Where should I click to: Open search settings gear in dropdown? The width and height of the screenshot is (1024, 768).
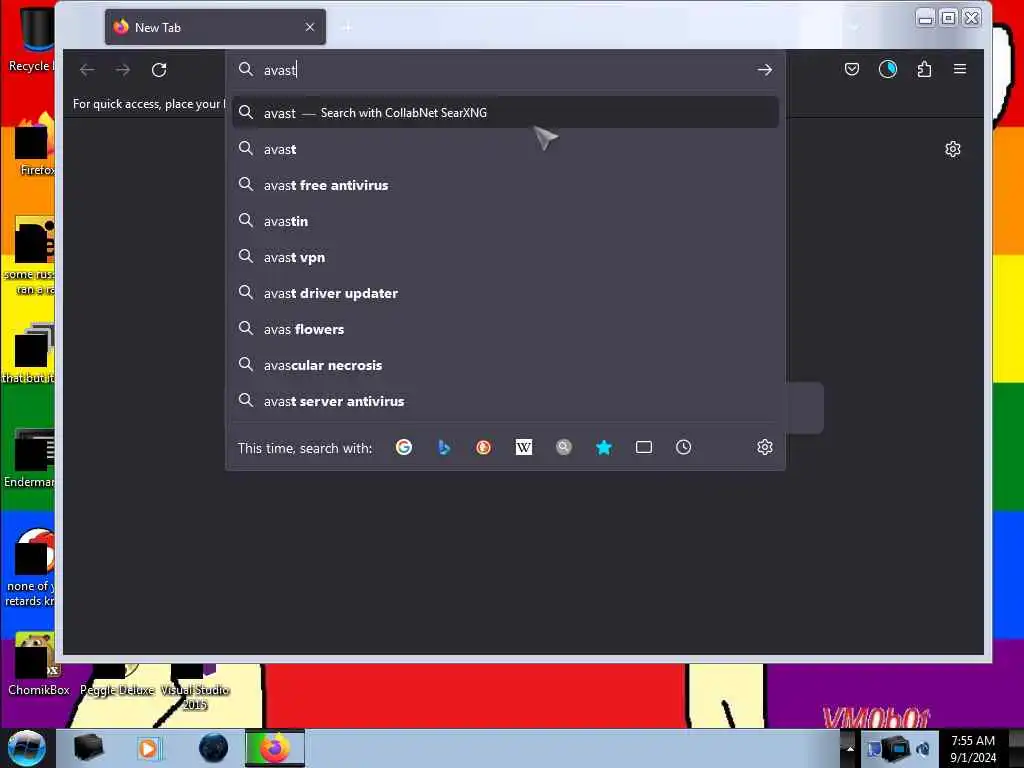point(765,447)
